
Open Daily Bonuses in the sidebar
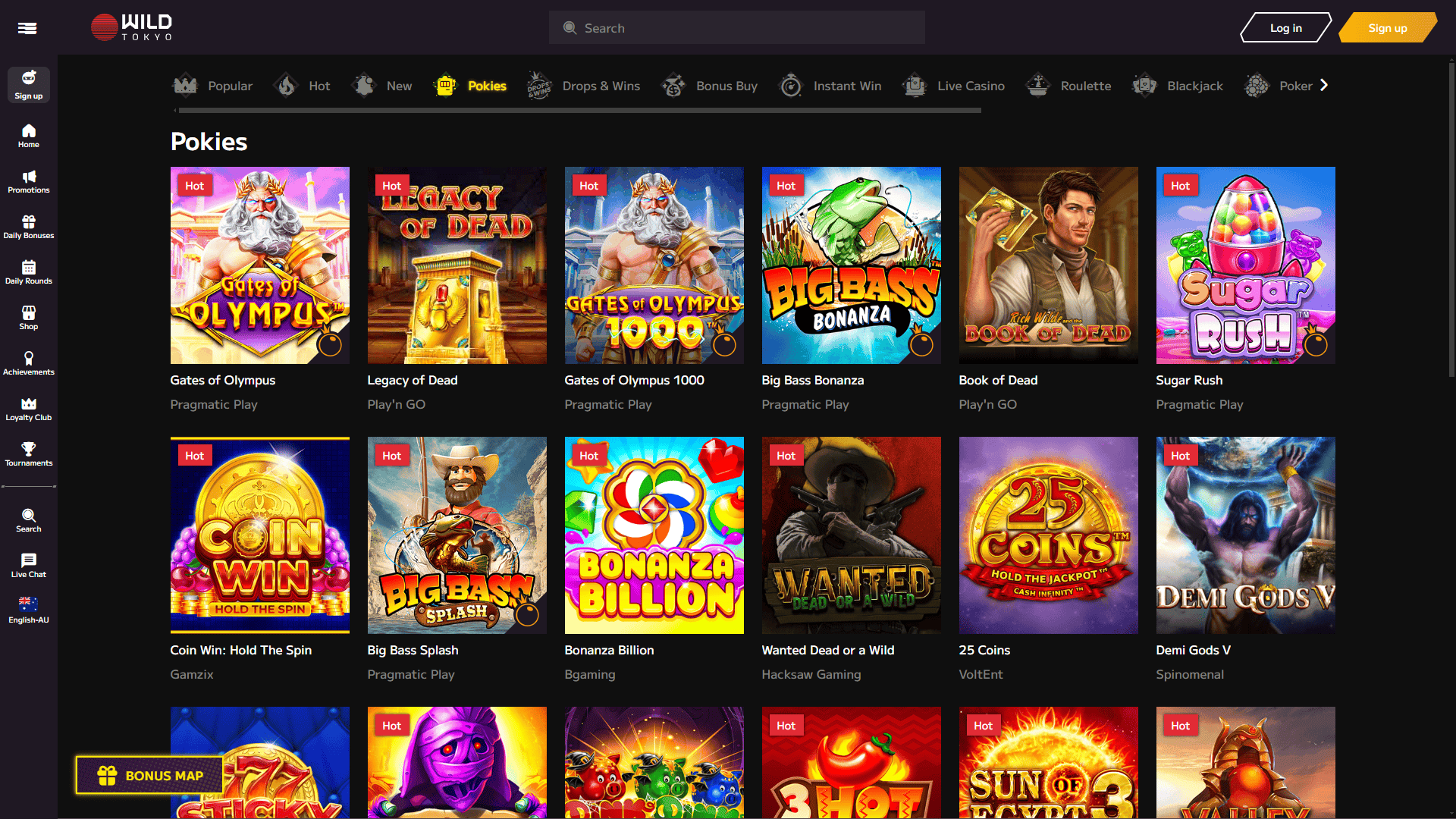click(x=29, y=227)
